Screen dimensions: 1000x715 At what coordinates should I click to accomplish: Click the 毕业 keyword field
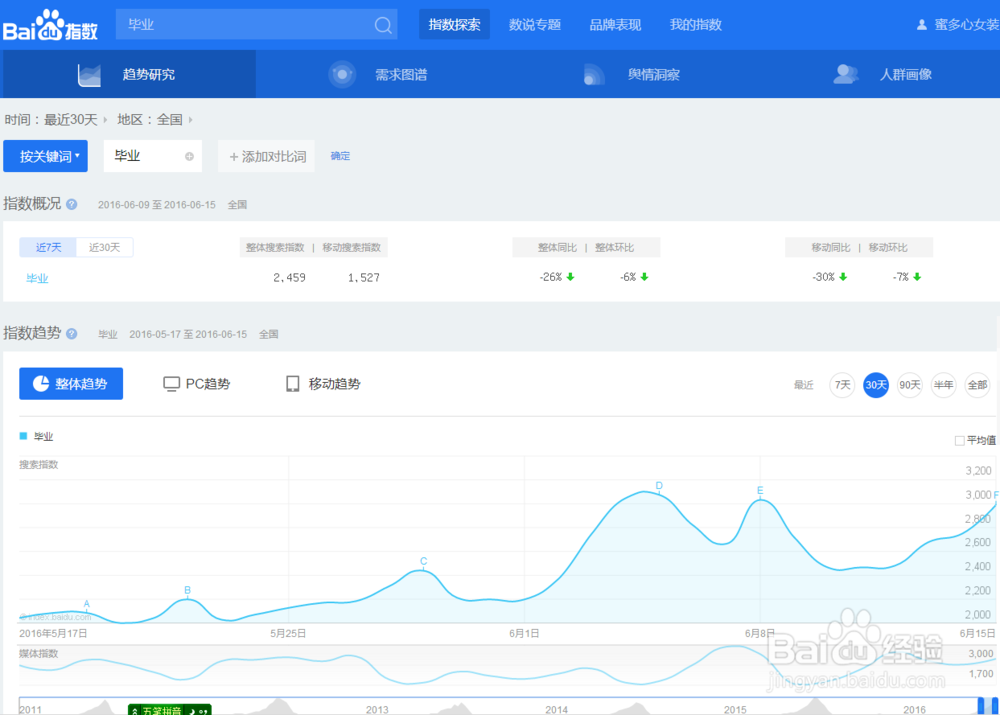tap(152, 156)
